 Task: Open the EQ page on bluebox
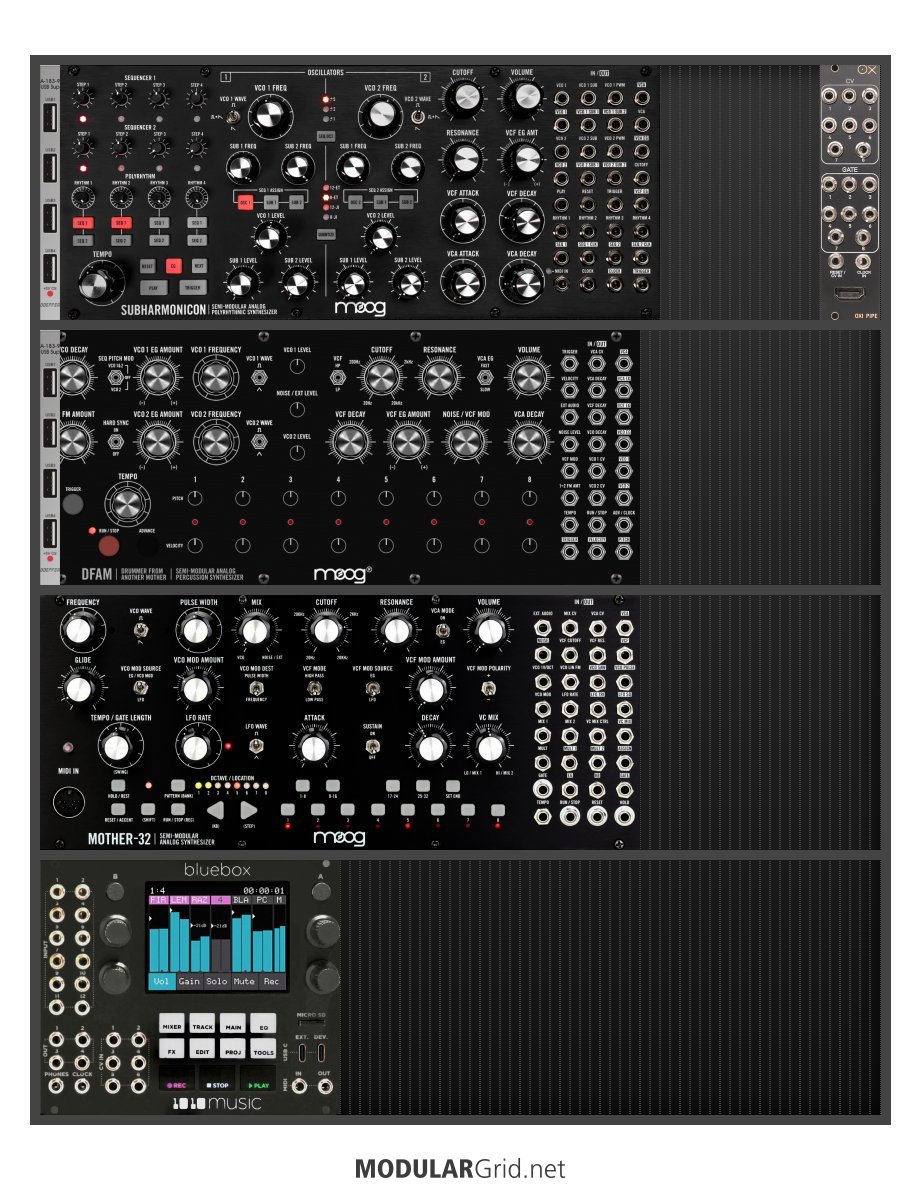point(263,1025)
